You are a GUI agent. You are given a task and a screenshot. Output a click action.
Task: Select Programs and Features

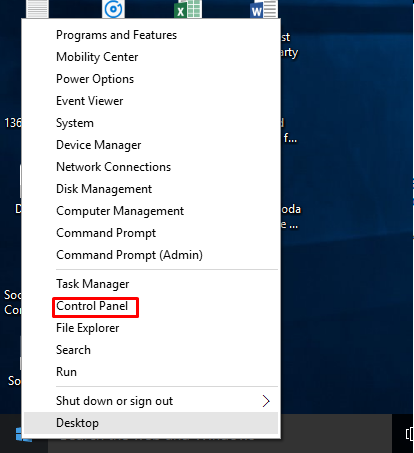click(116, 35)
